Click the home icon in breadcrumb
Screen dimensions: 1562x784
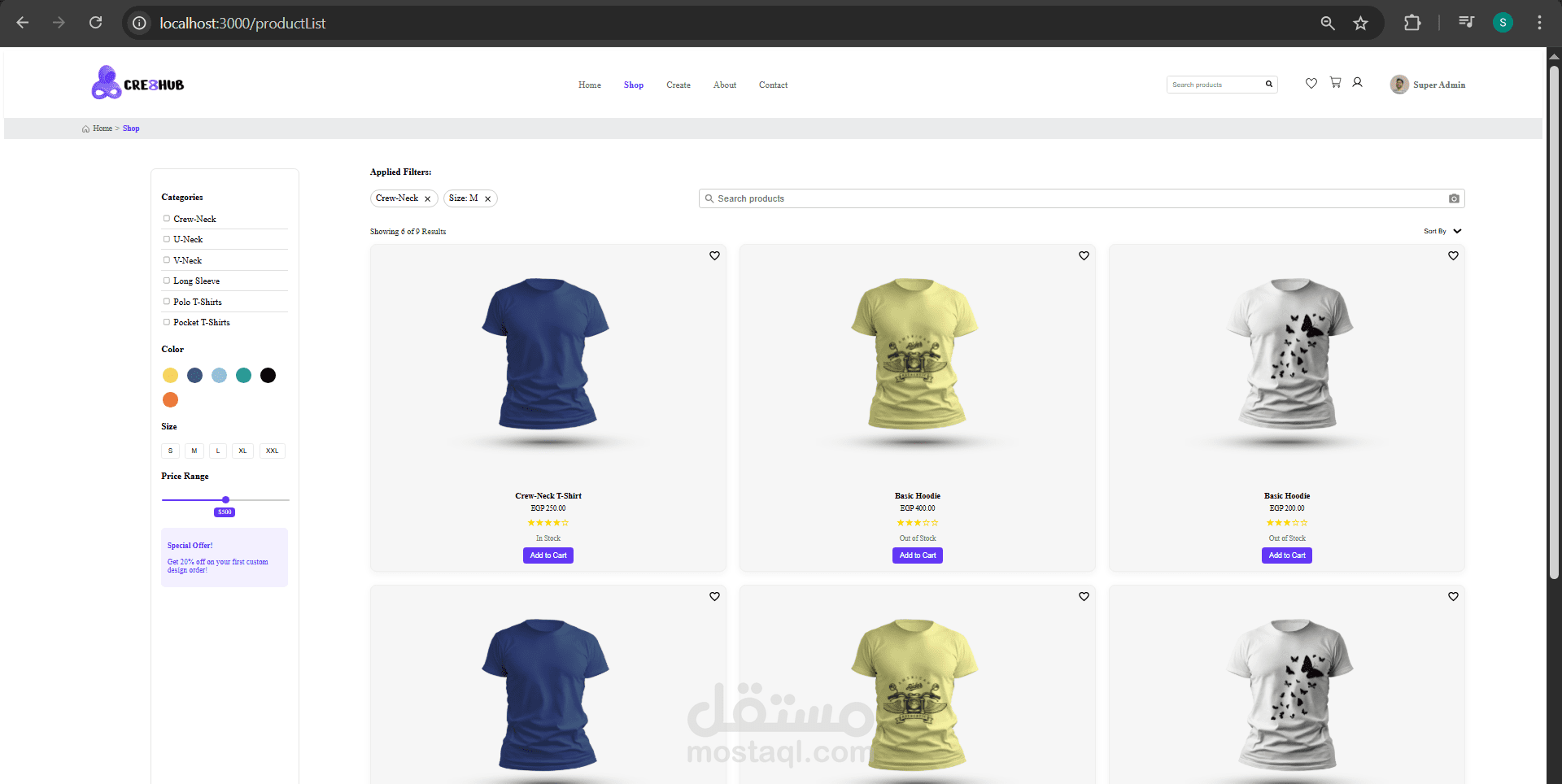point(85,128)
